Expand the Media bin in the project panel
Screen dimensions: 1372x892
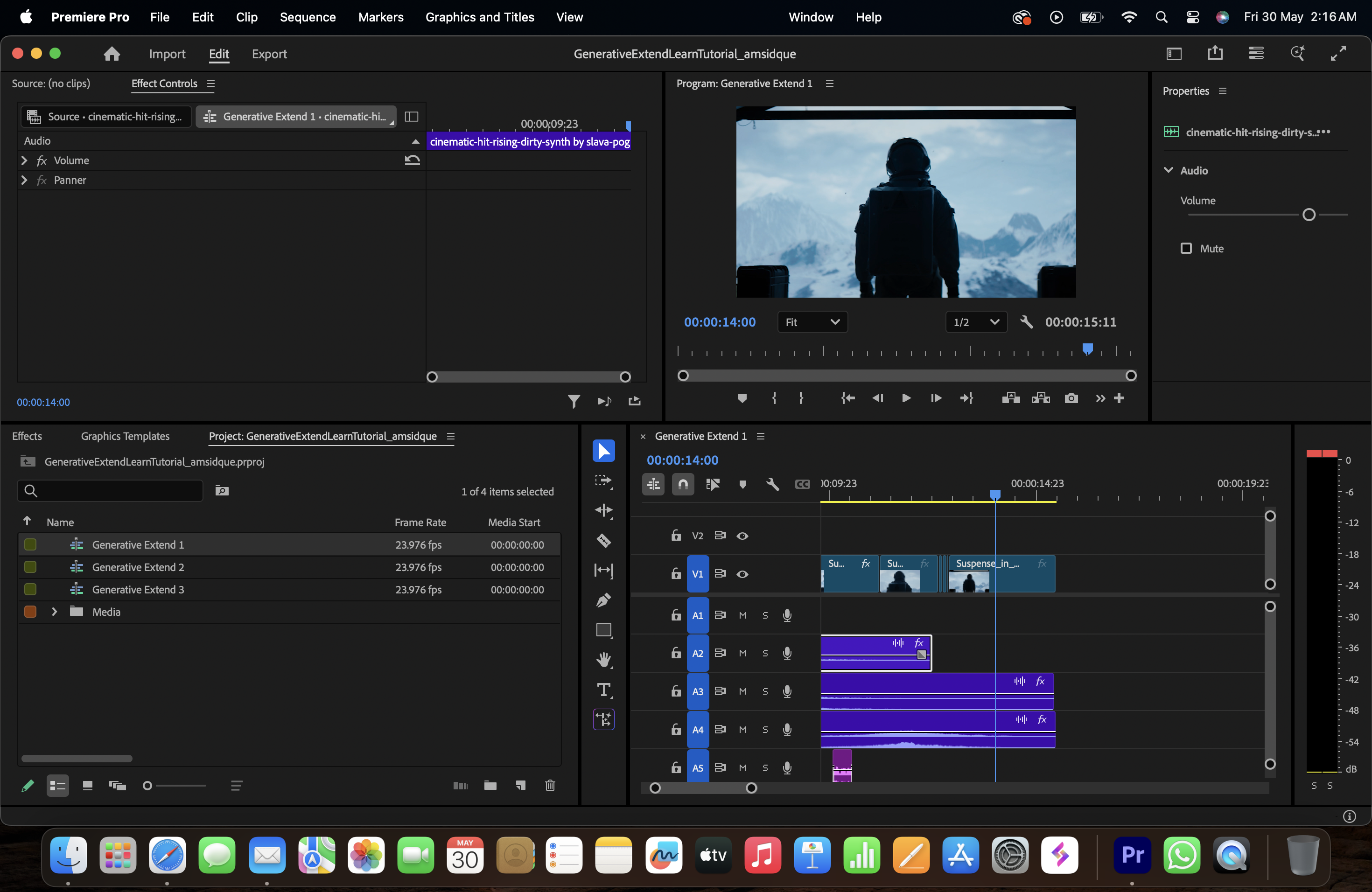click(55, 612)
